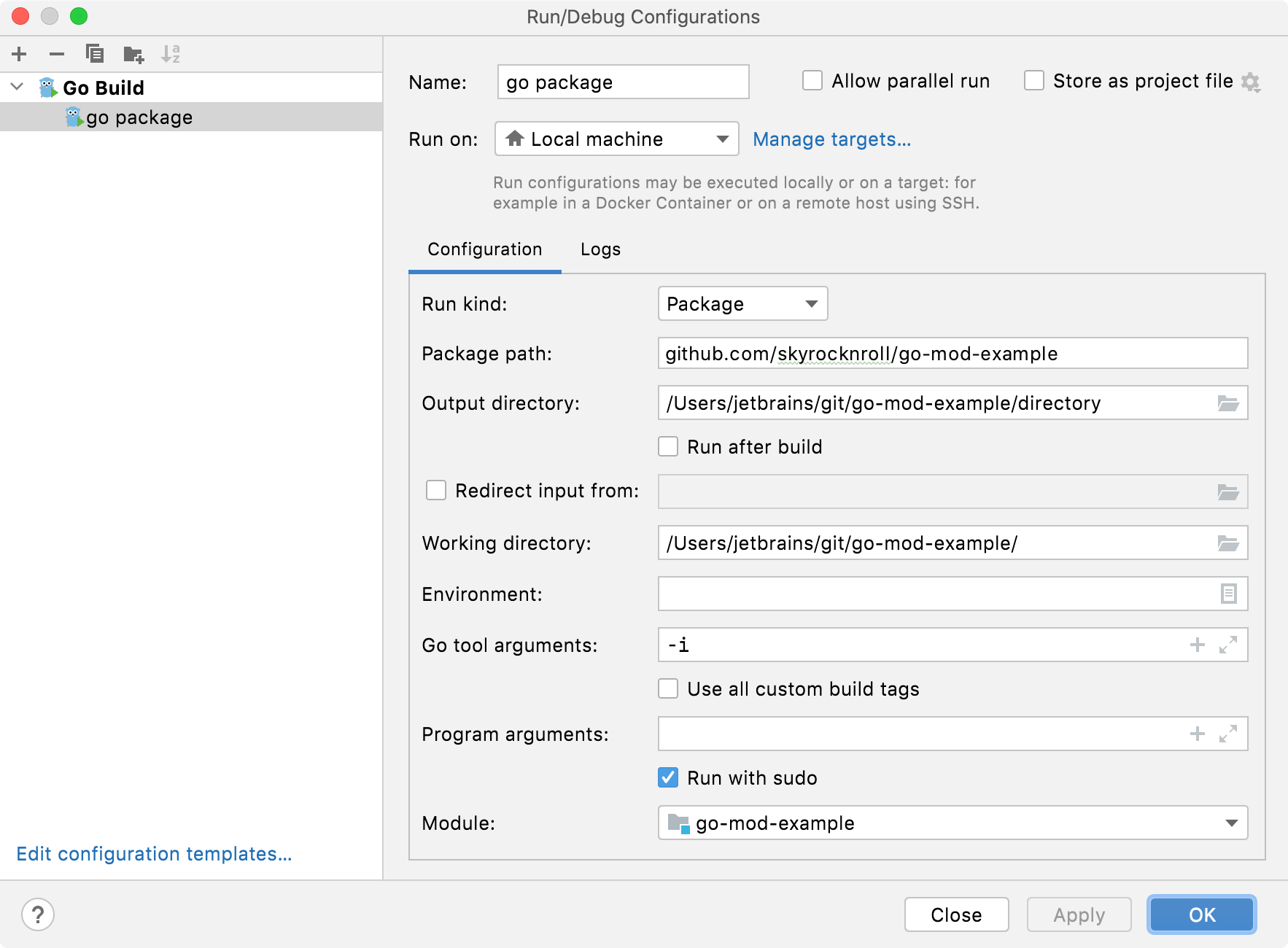Open the Environment variables editor
This screenshot has height=948, width=1288.
point(1230,594)
